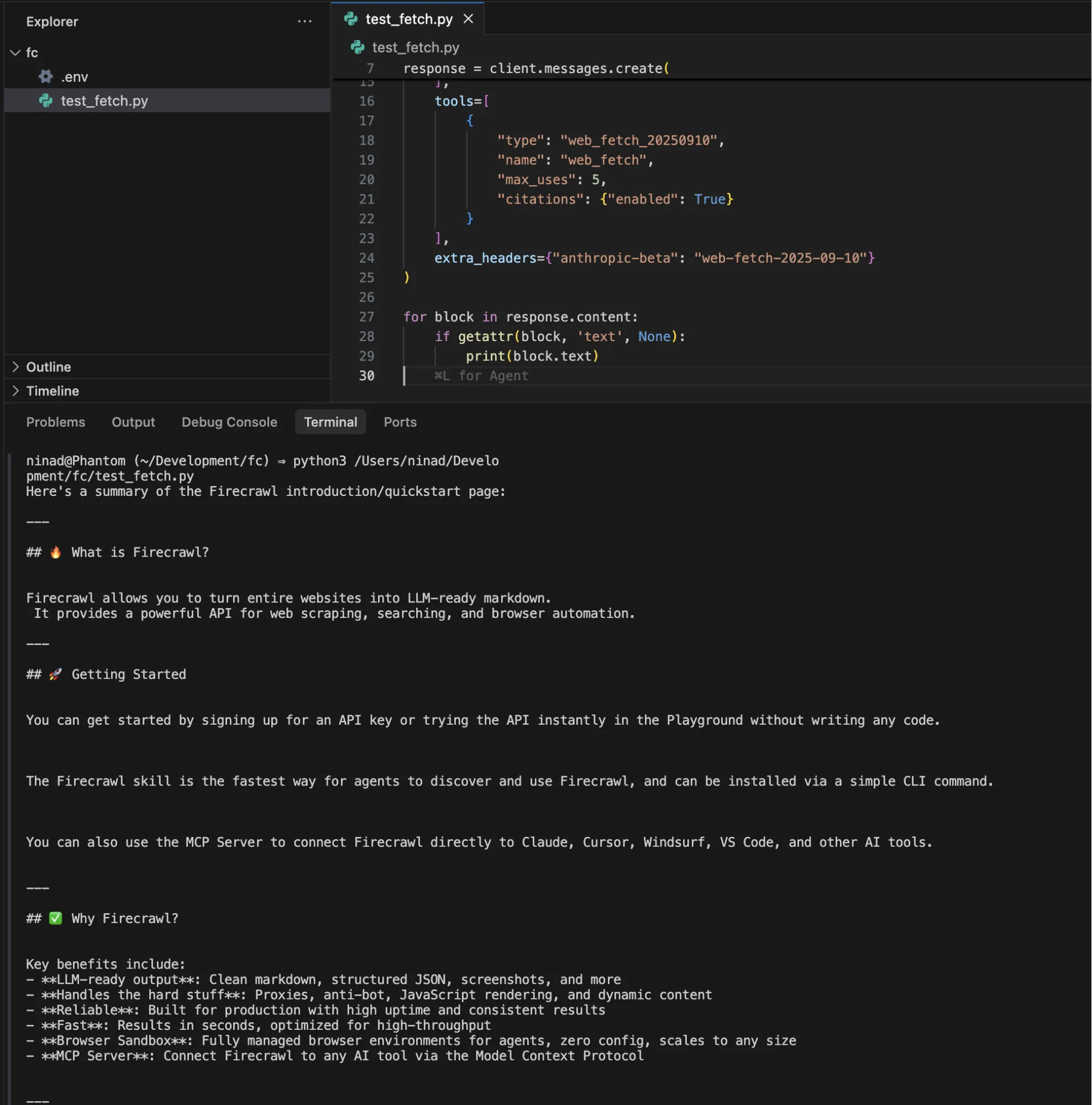Click Python icon next to test_fetch.py in Explorer
The image size is (1092, 1105).
(46, 101)
